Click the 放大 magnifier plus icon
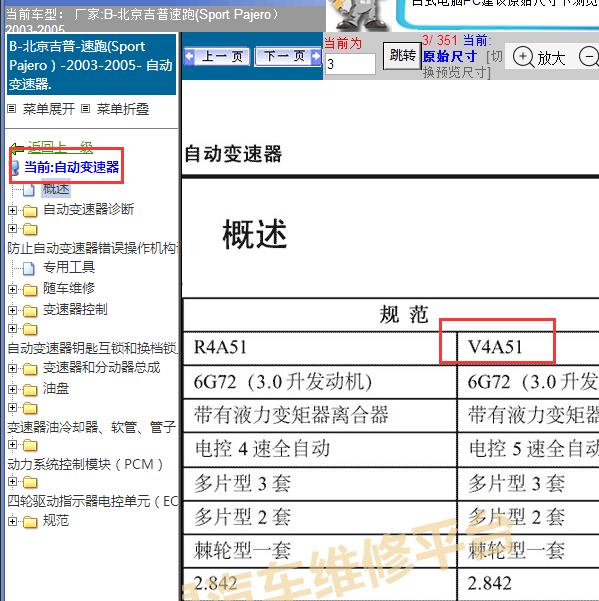Image resolution: width=599 pixels, height=601 pixels. point(523,57)
